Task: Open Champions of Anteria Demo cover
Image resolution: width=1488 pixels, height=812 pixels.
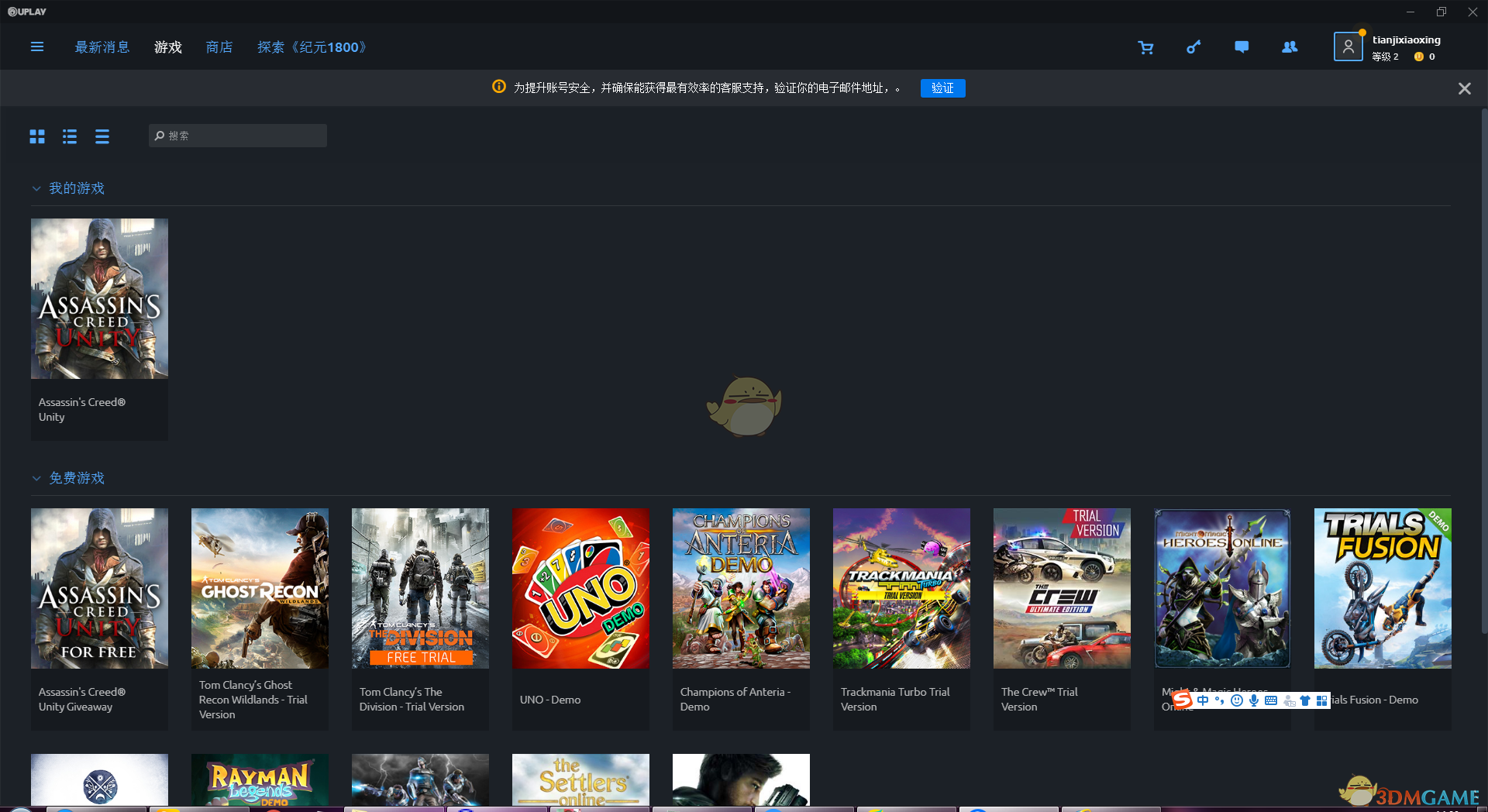Action: coord(741,588)
